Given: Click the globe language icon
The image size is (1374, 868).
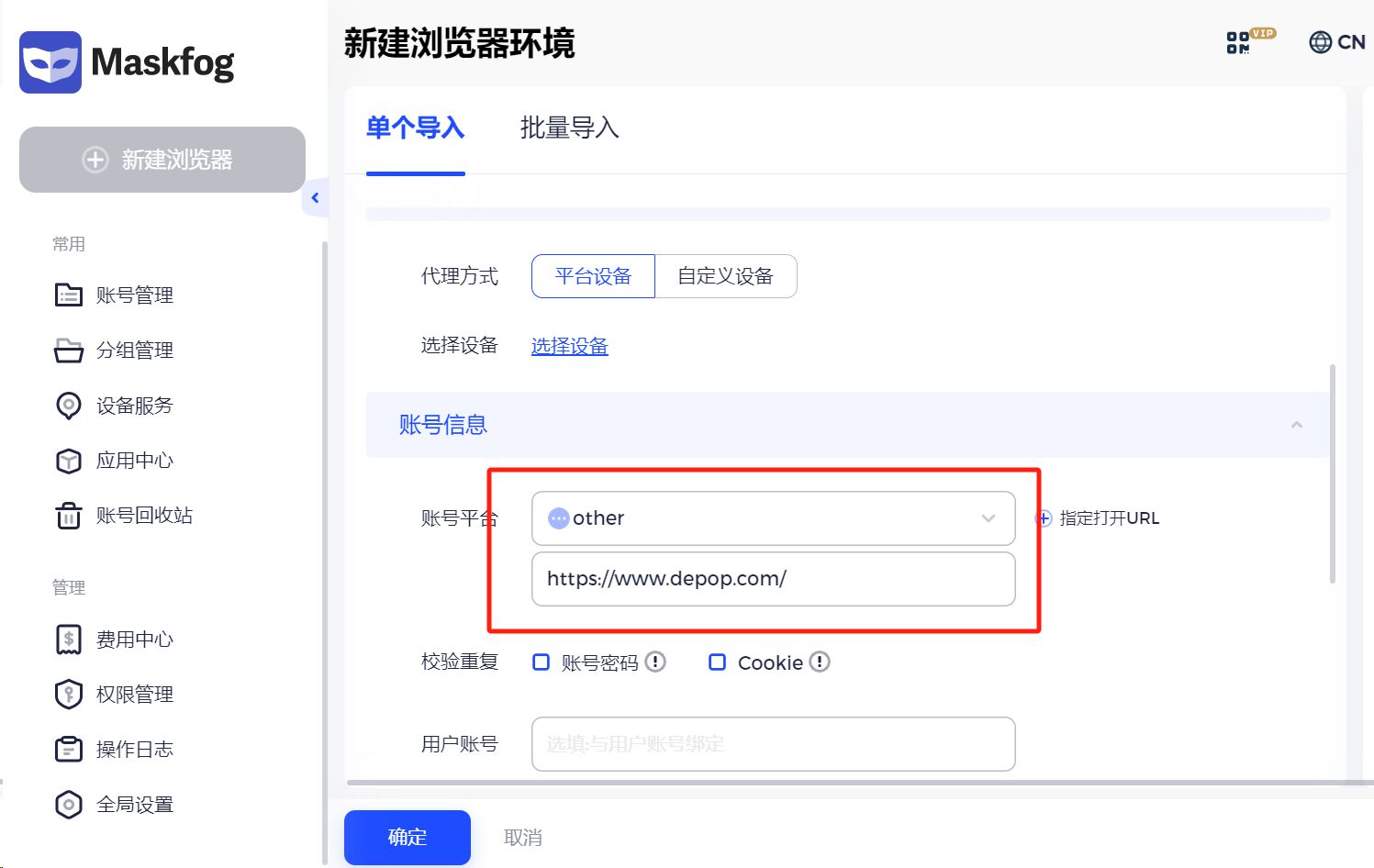Looking at the screenshot, I should coord(1320,42).
